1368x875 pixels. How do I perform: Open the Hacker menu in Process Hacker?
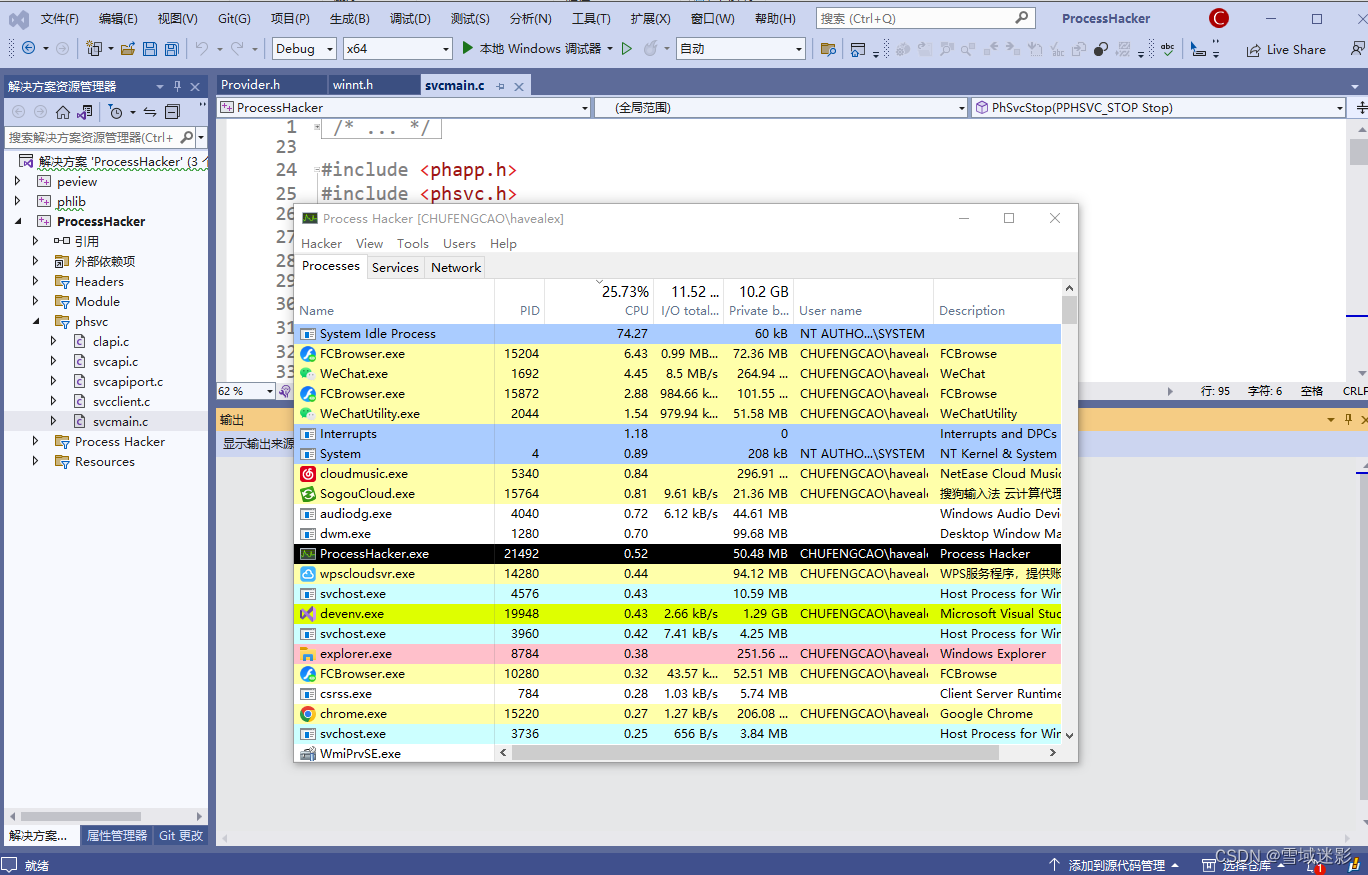click(x=321, y=243)
